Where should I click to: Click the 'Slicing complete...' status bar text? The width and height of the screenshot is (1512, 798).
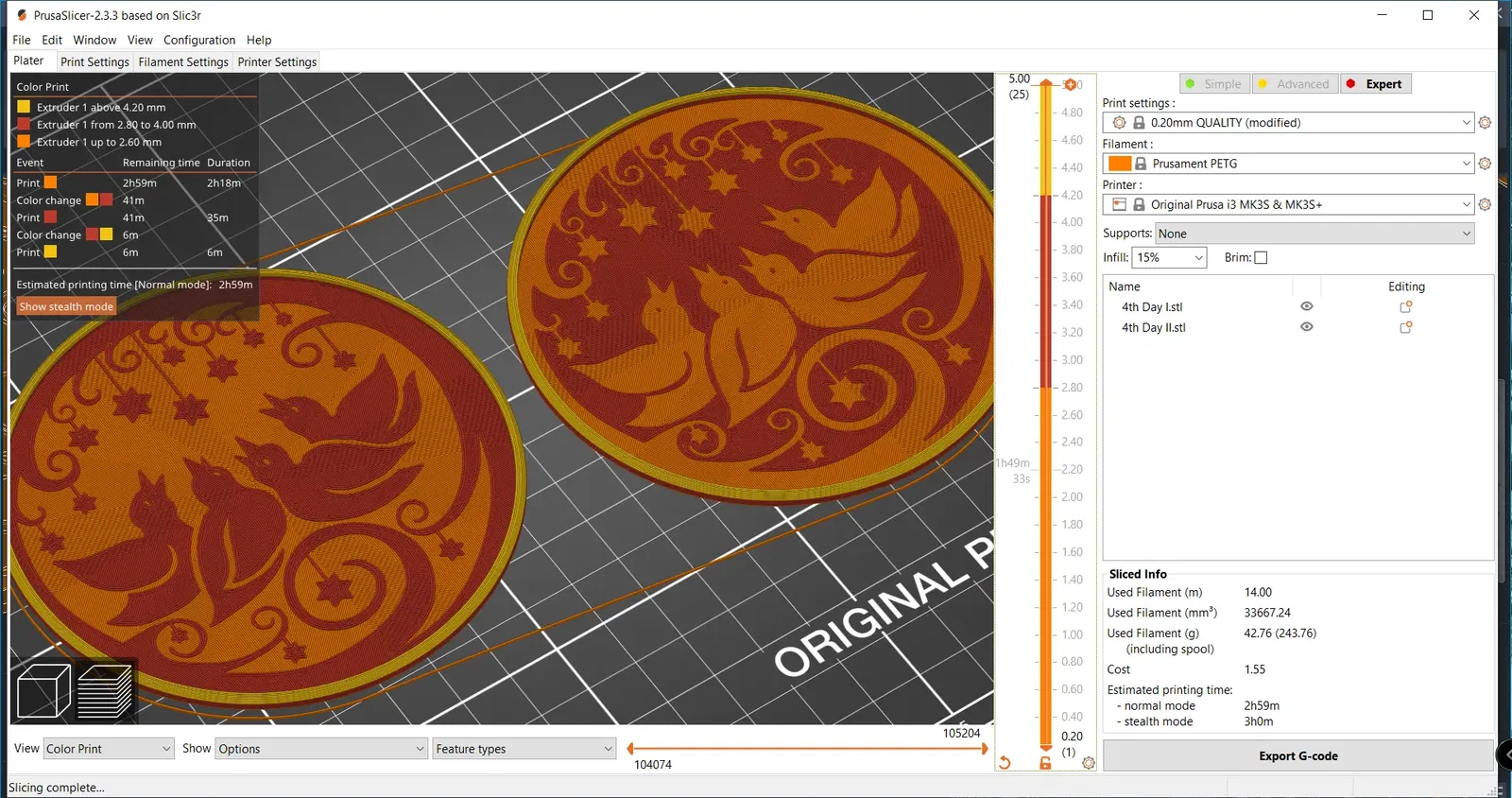(x=57, y=788)
